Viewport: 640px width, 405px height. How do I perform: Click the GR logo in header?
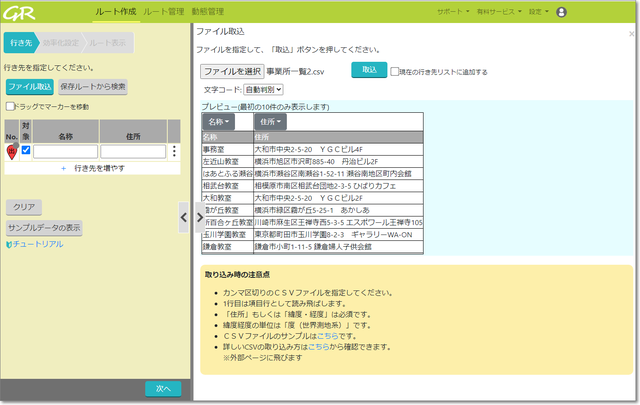coord(20,12)
